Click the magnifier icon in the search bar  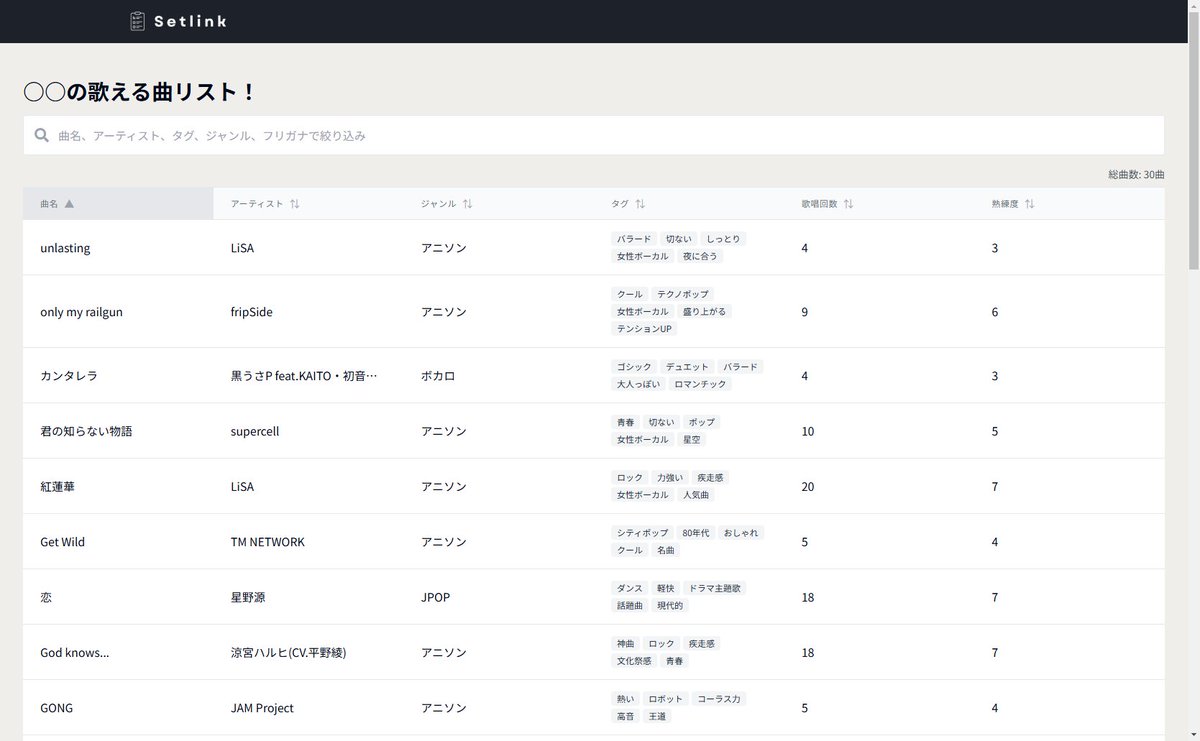42,135
